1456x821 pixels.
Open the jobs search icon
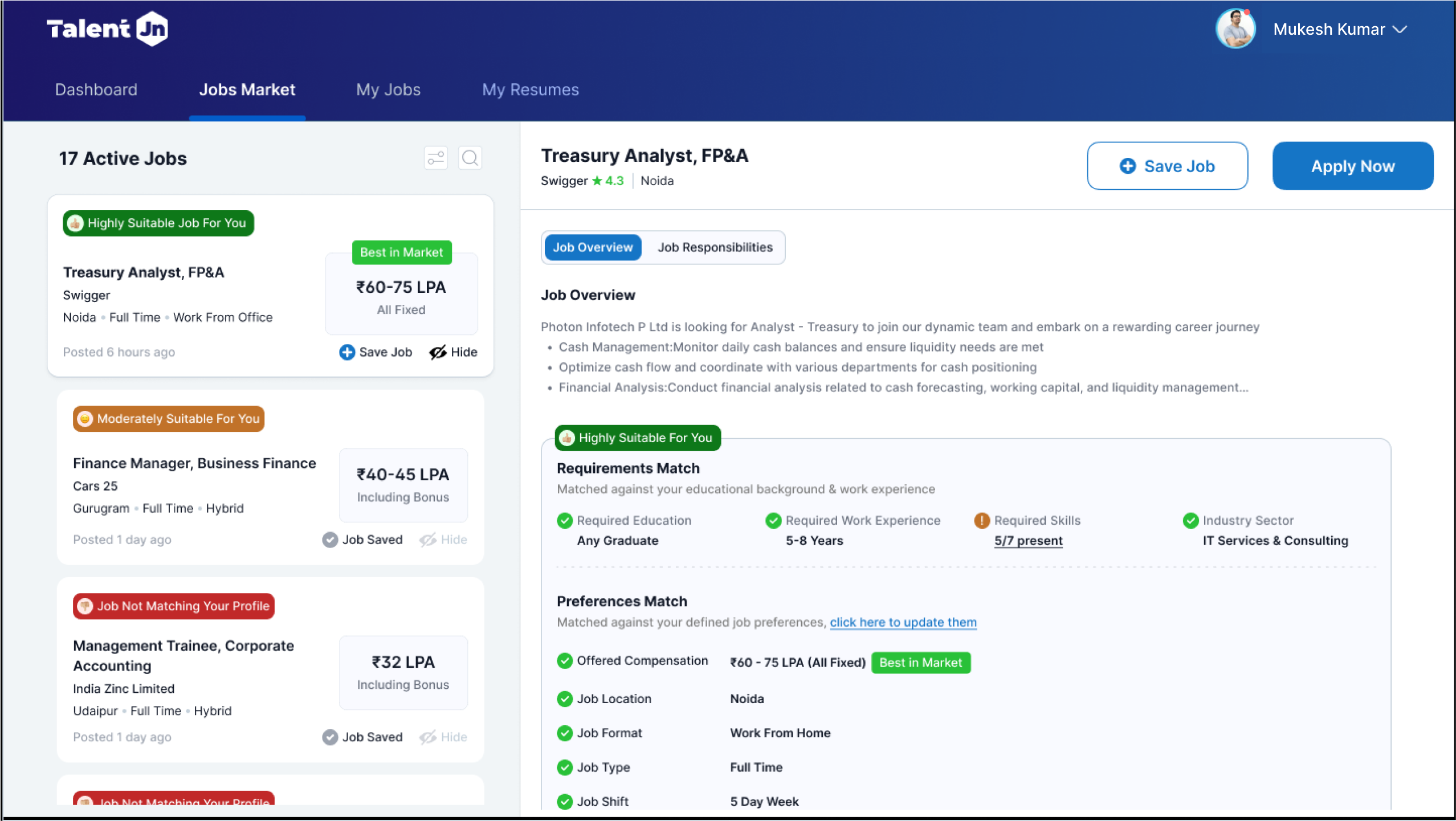[470, 158]
